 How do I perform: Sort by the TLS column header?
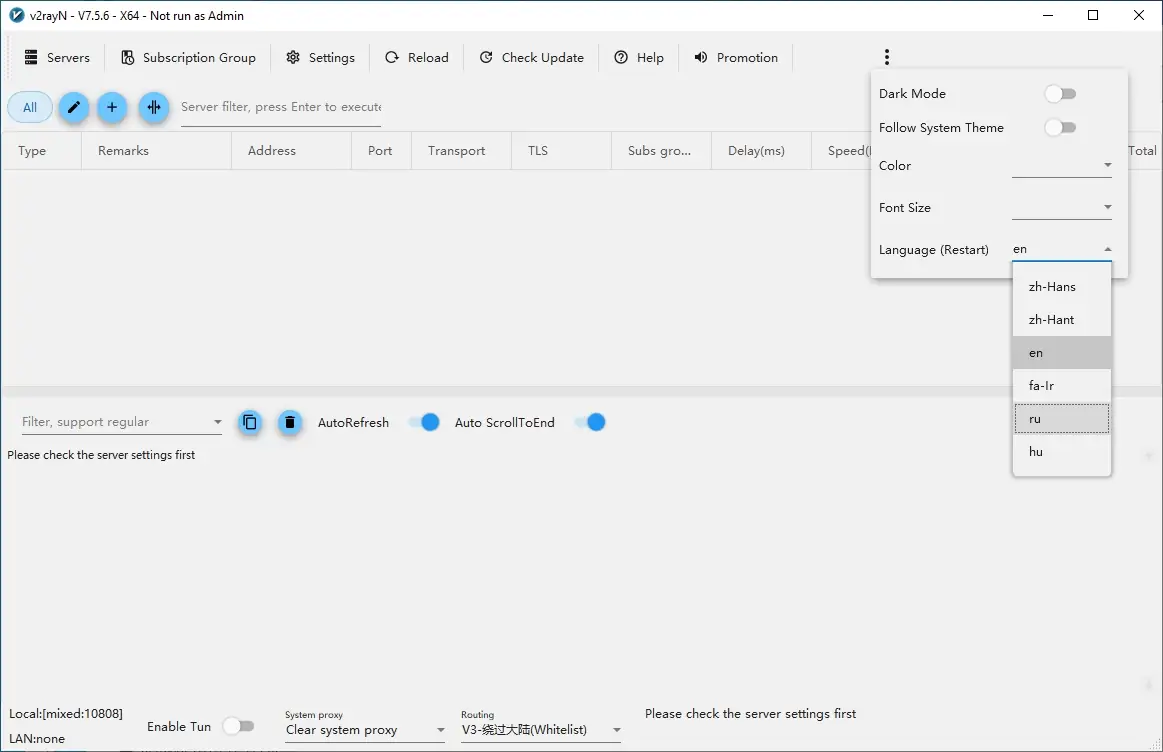(561, 151)
